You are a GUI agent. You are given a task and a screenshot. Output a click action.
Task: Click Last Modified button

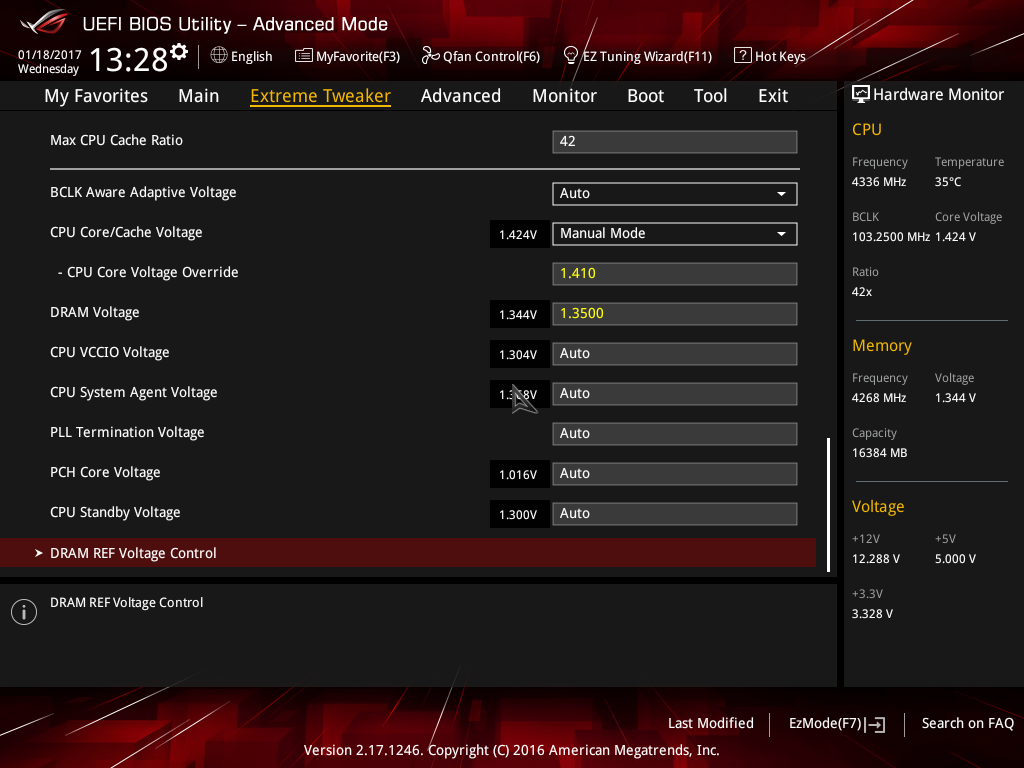(x=711, y=724)
